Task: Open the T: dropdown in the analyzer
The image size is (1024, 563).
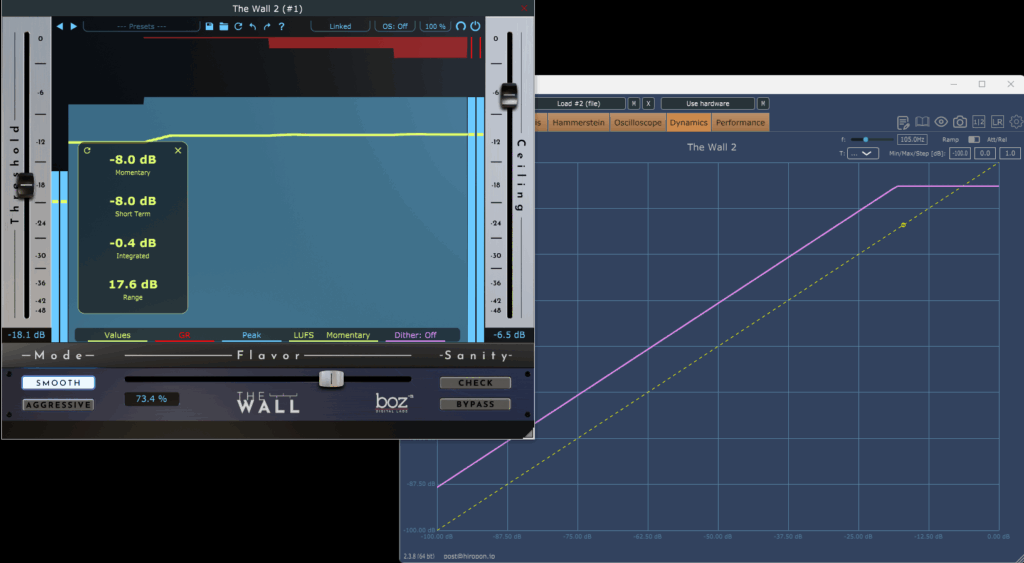Action: (863, 153)
